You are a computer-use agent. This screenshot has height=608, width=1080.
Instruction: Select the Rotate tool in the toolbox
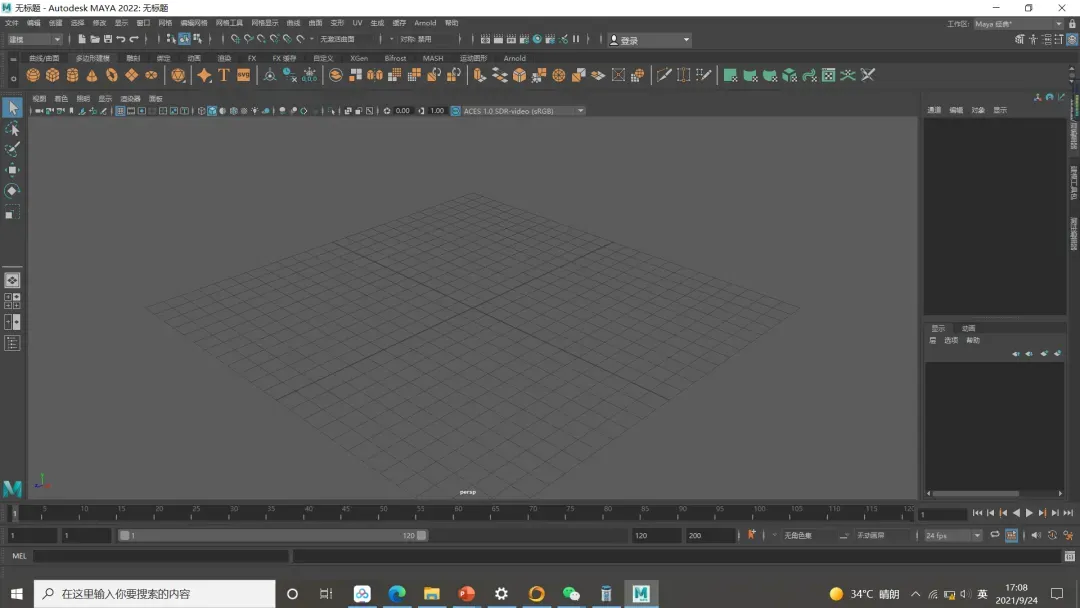pyautogui.click(x=12, y=191)
